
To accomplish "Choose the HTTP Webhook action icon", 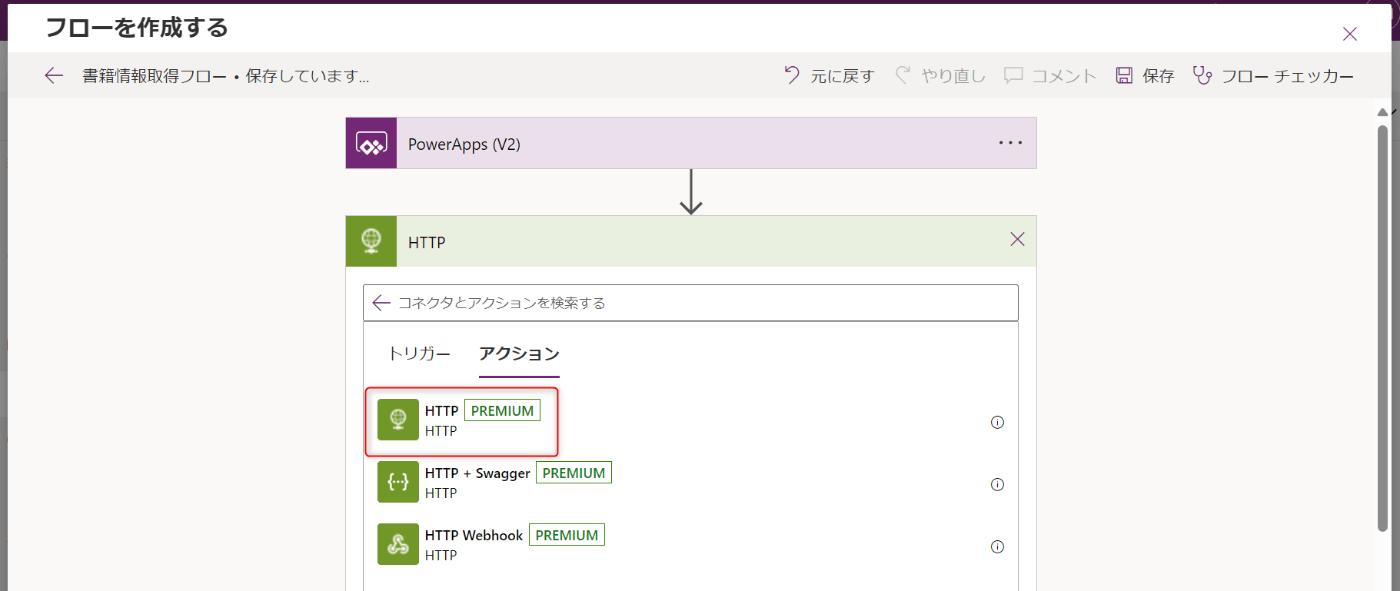I will 398,544.
